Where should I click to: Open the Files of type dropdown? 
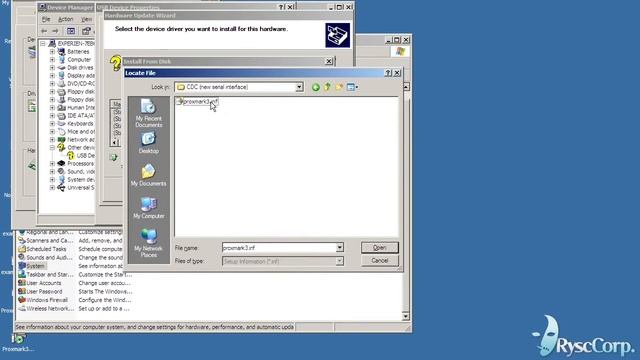click(x=340, y=261)
